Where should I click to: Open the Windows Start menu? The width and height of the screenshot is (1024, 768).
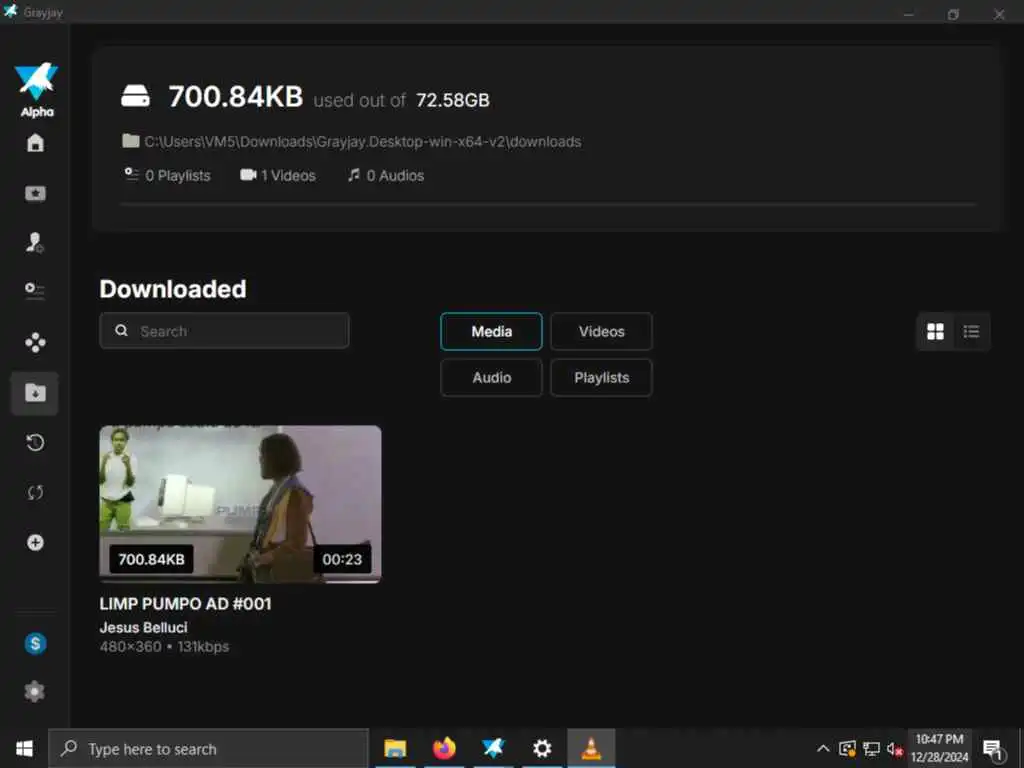[x=24, y=748]
